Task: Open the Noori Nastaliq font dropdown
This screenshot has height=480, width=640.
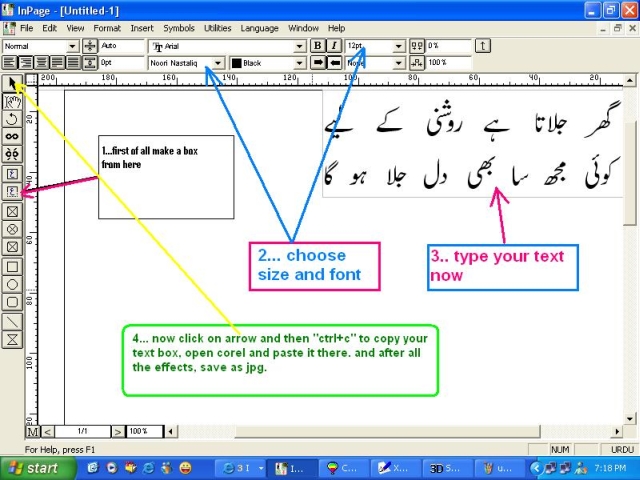Action: [218, 63]
